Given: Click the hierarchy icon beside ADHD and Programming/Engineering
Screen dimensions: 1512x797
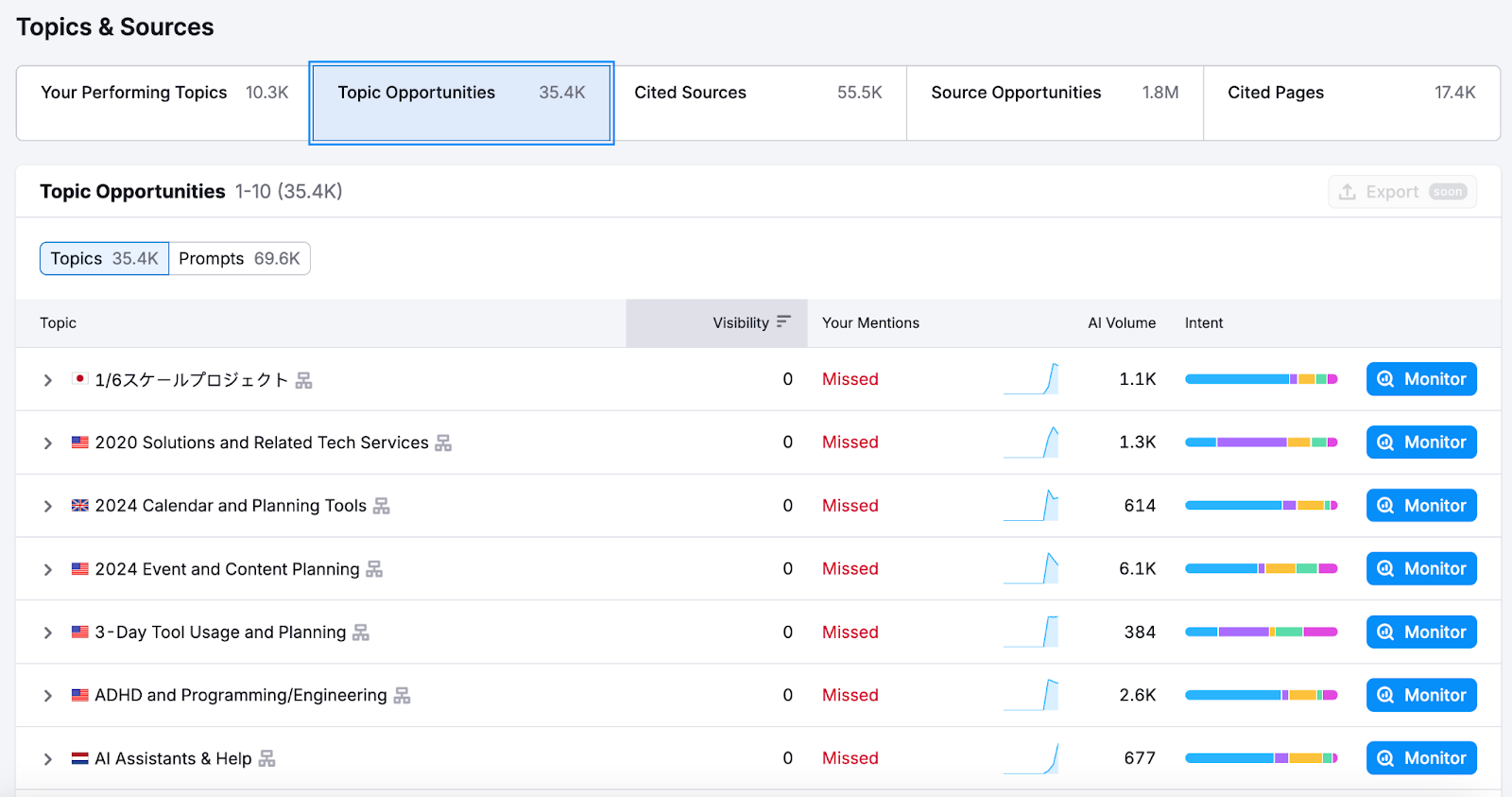Looking at the screenshot, I should click(402, 696).
